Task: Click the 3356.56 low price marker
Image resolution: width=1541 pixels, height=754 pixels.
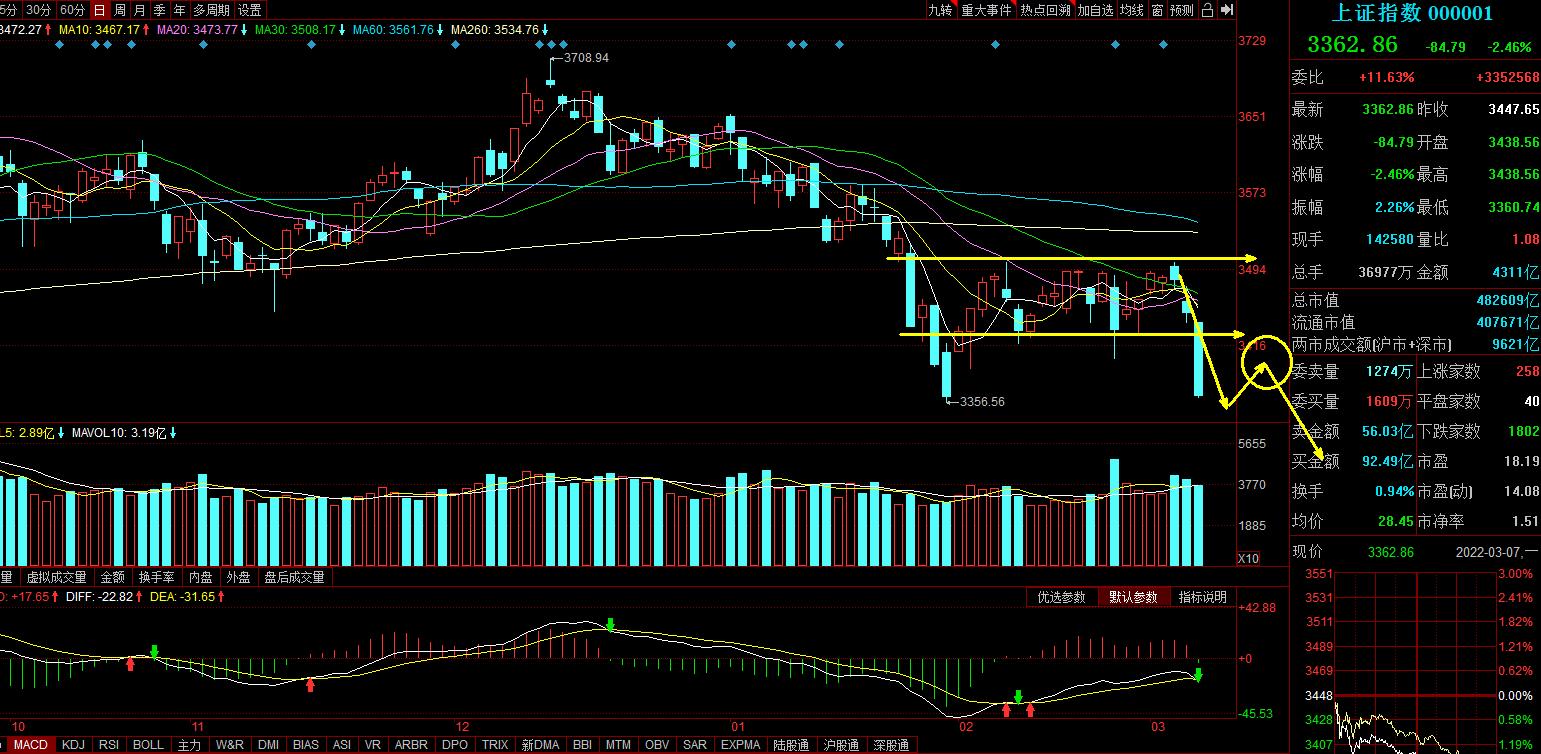Action: 982,402
